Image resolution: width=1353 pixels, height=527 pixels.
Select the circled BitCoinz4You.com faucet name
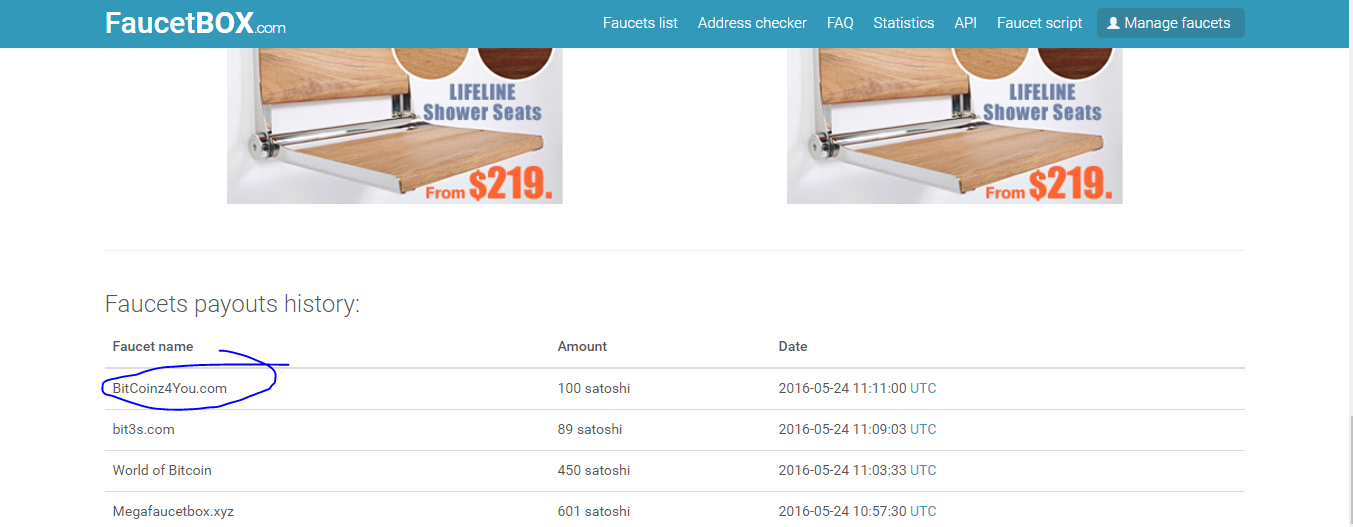(x=169, y=388)
